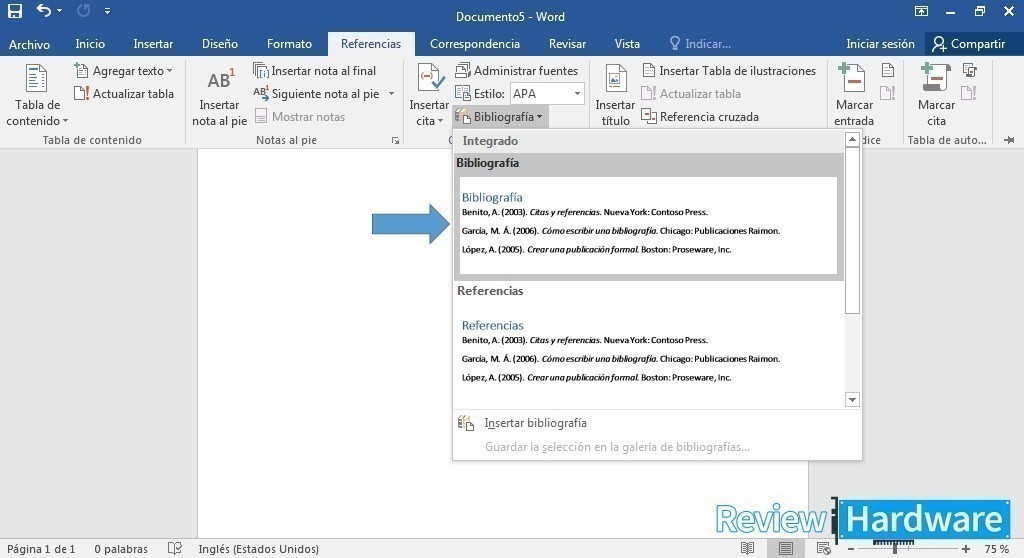Viewport: 1024px width, 558px height.
Task: Open the Tabla de contenido button
Action: coord(37,95)
